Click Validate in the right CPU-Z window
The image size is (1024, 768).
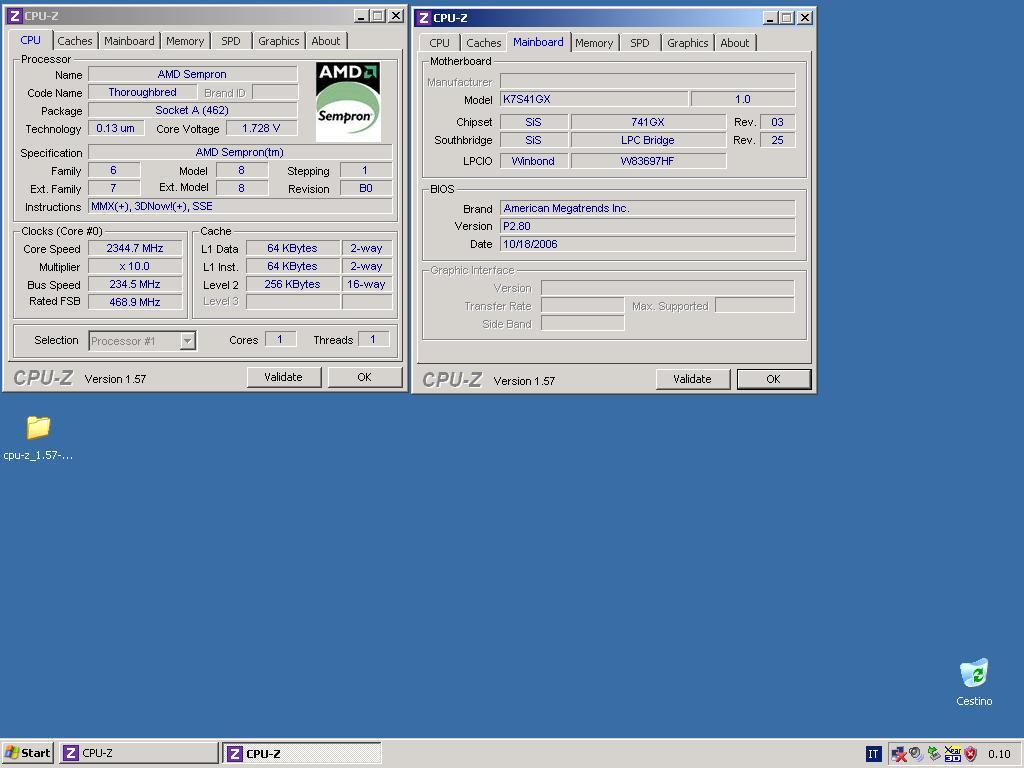pyautogui.click(x=692, y=379)
